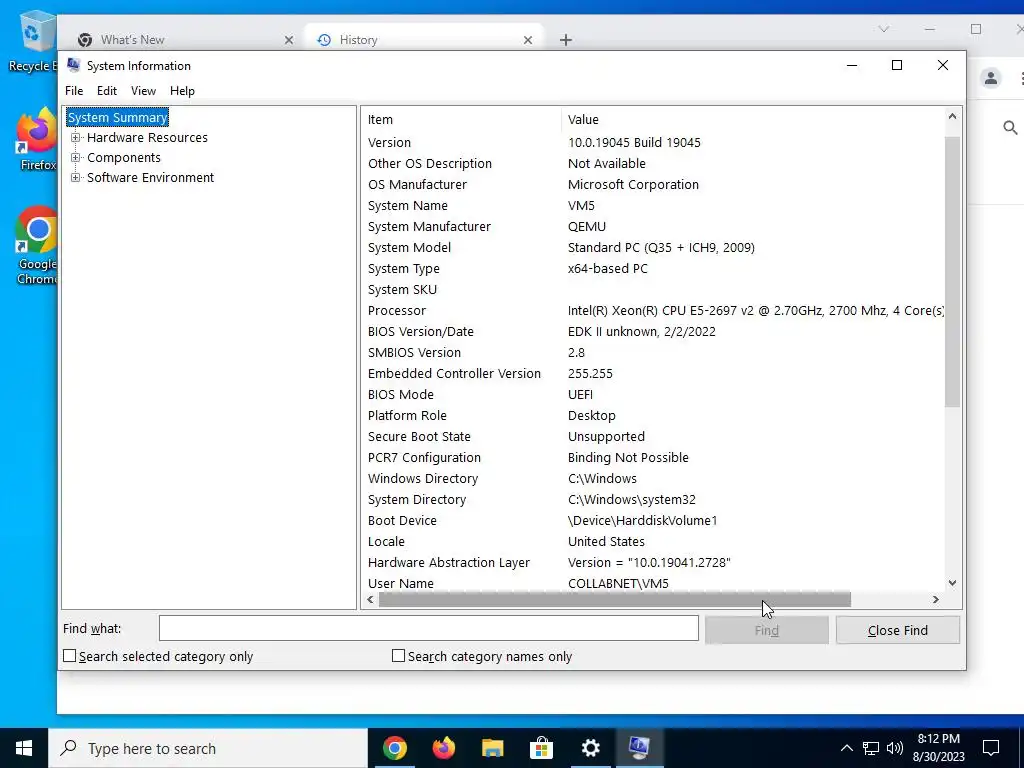Open a new Chrome tab with plus

[566, 40]
